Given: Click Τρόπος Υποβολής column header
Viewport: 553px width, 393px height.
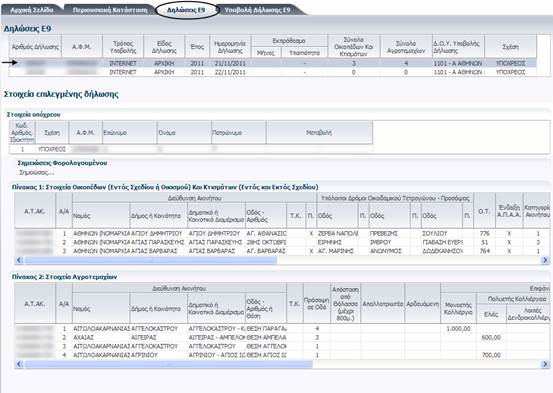Looking at the screenshot, I should [x=123, y=46].
